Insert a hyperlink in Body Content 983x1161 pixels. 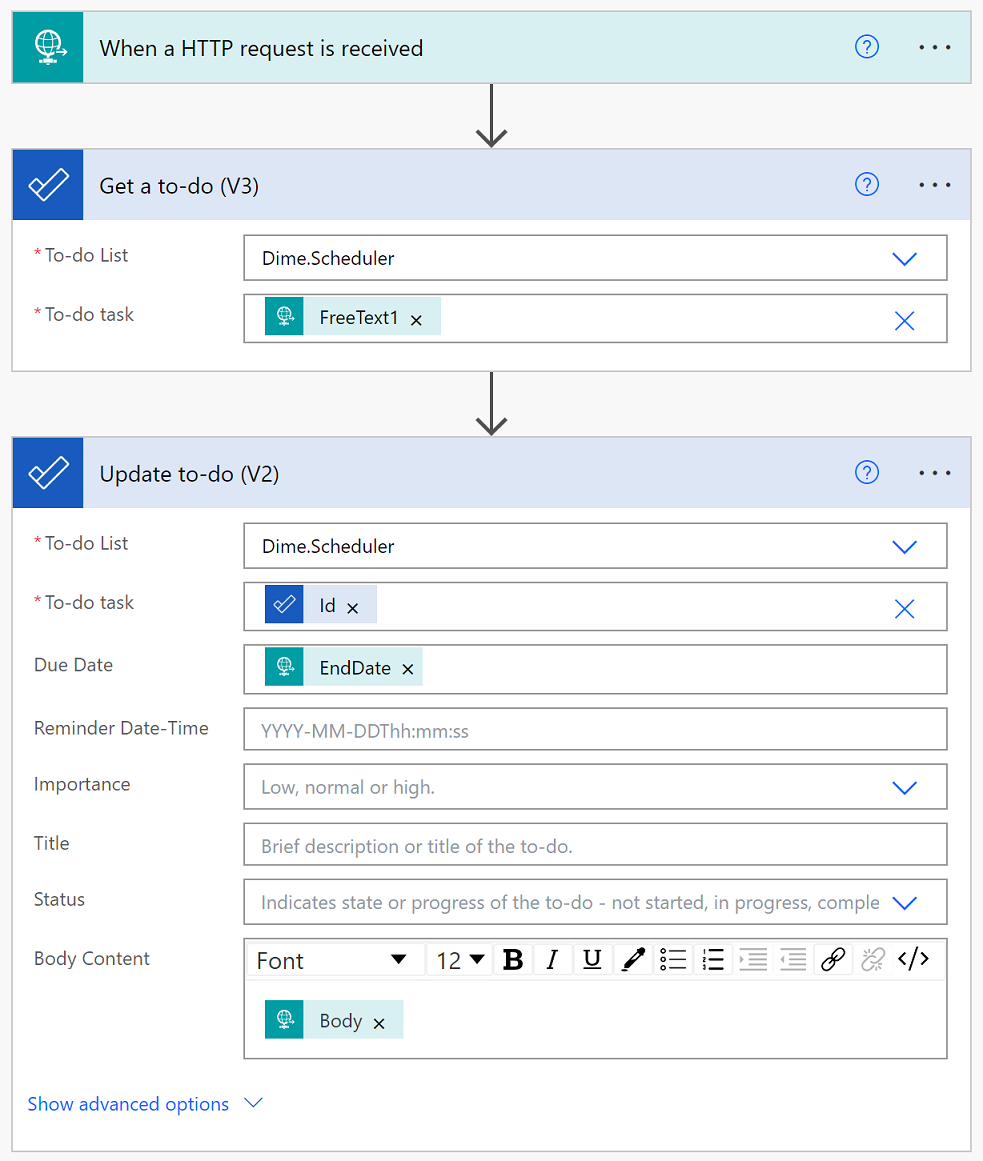tap(833, 960)
